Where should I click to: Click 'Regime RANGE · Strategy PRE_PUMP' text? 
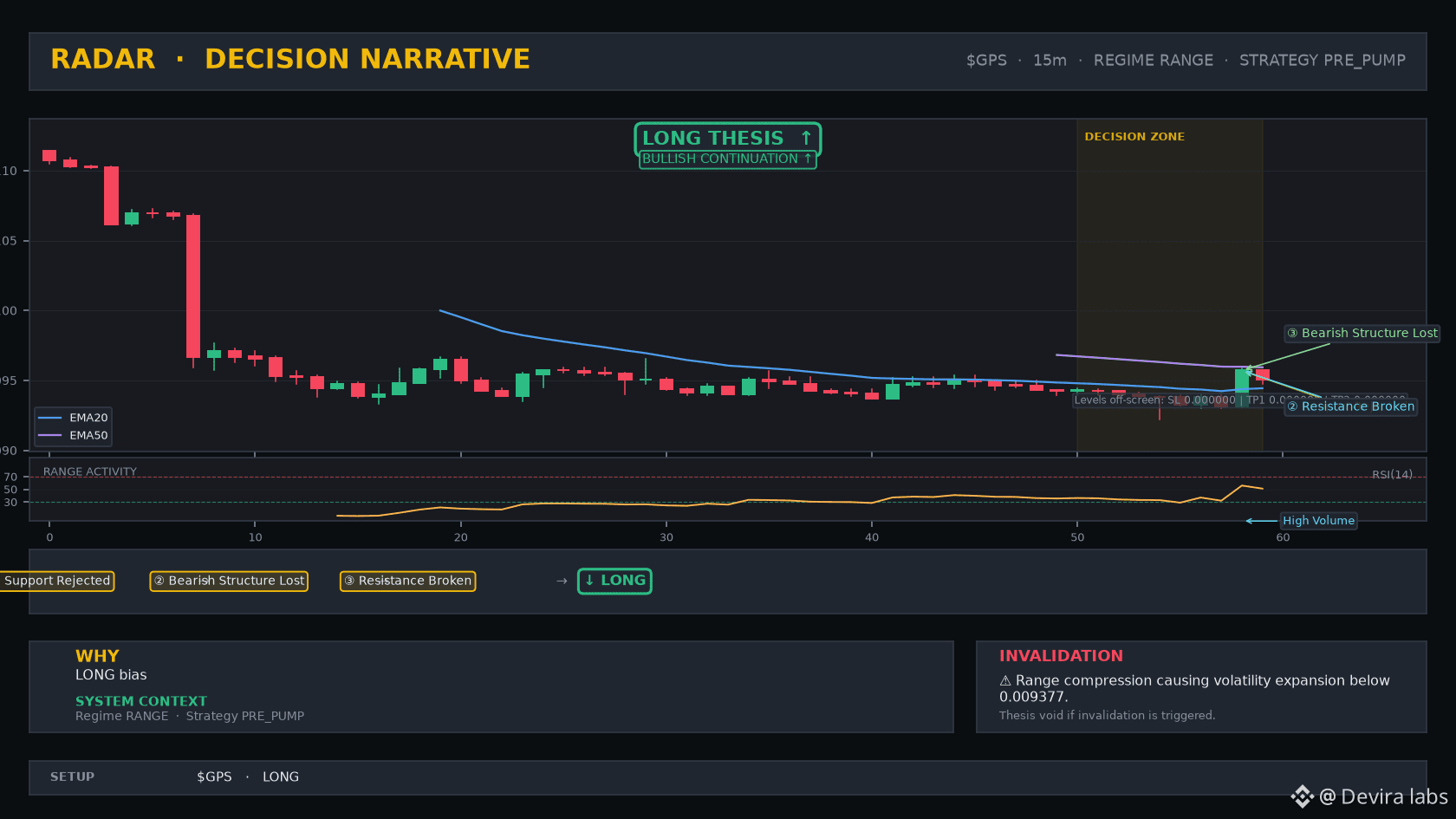190,716
